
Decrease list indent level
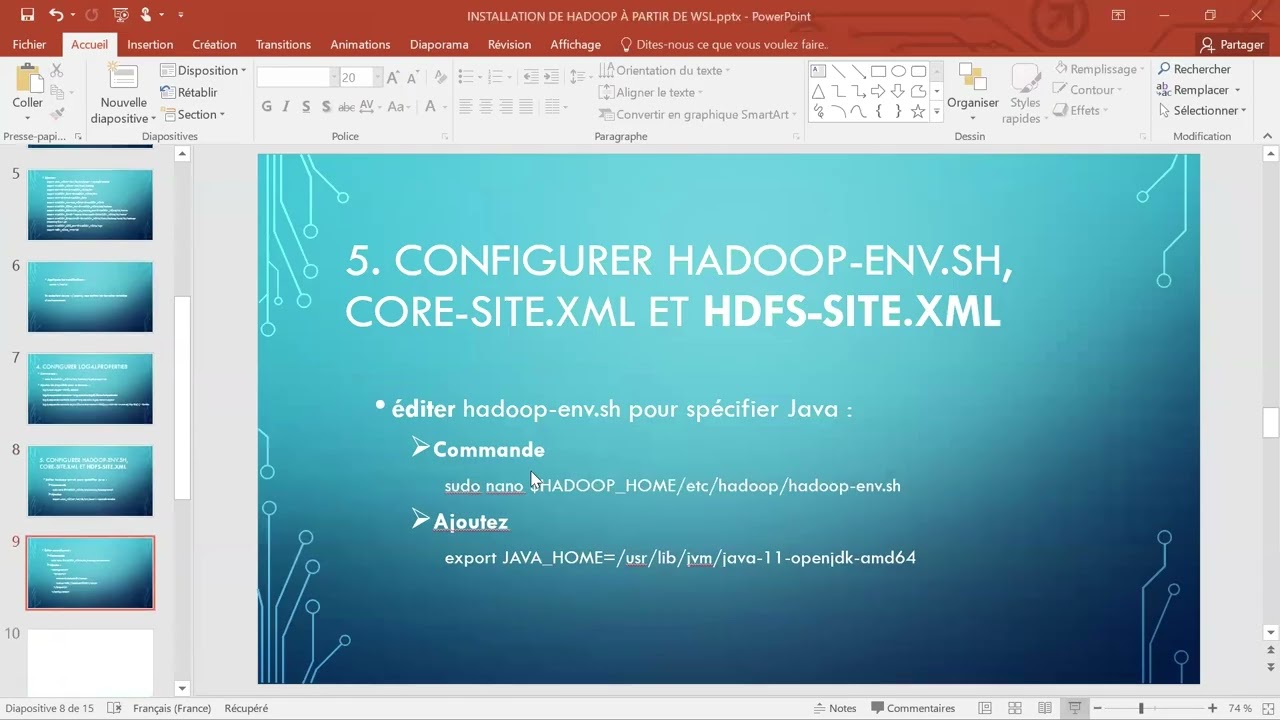coord(530,77)
